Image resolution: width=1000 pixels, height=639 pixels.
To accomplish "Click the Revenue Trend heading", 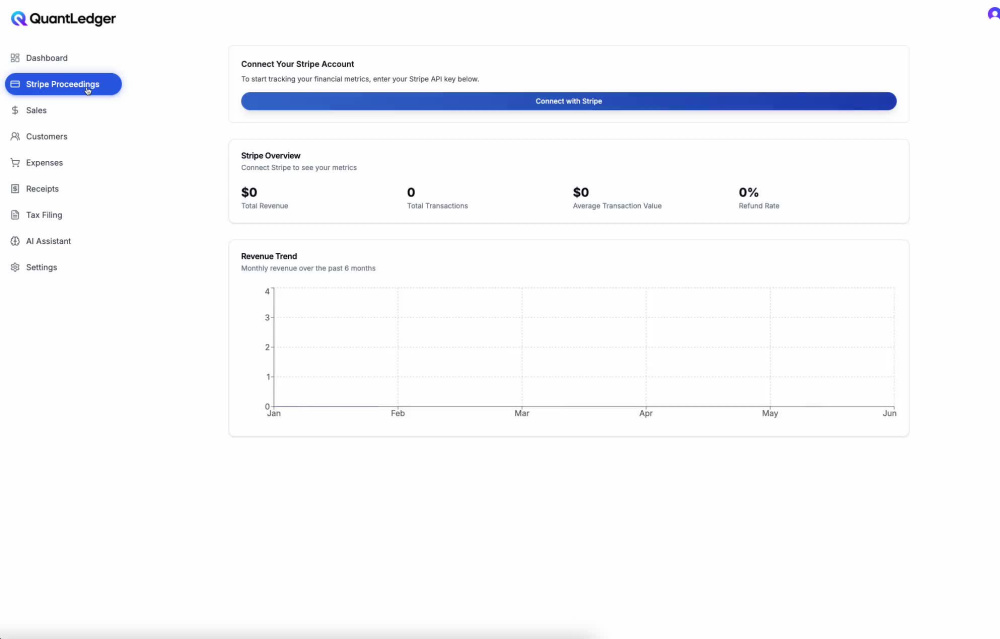I will click(x=269, y=256).
